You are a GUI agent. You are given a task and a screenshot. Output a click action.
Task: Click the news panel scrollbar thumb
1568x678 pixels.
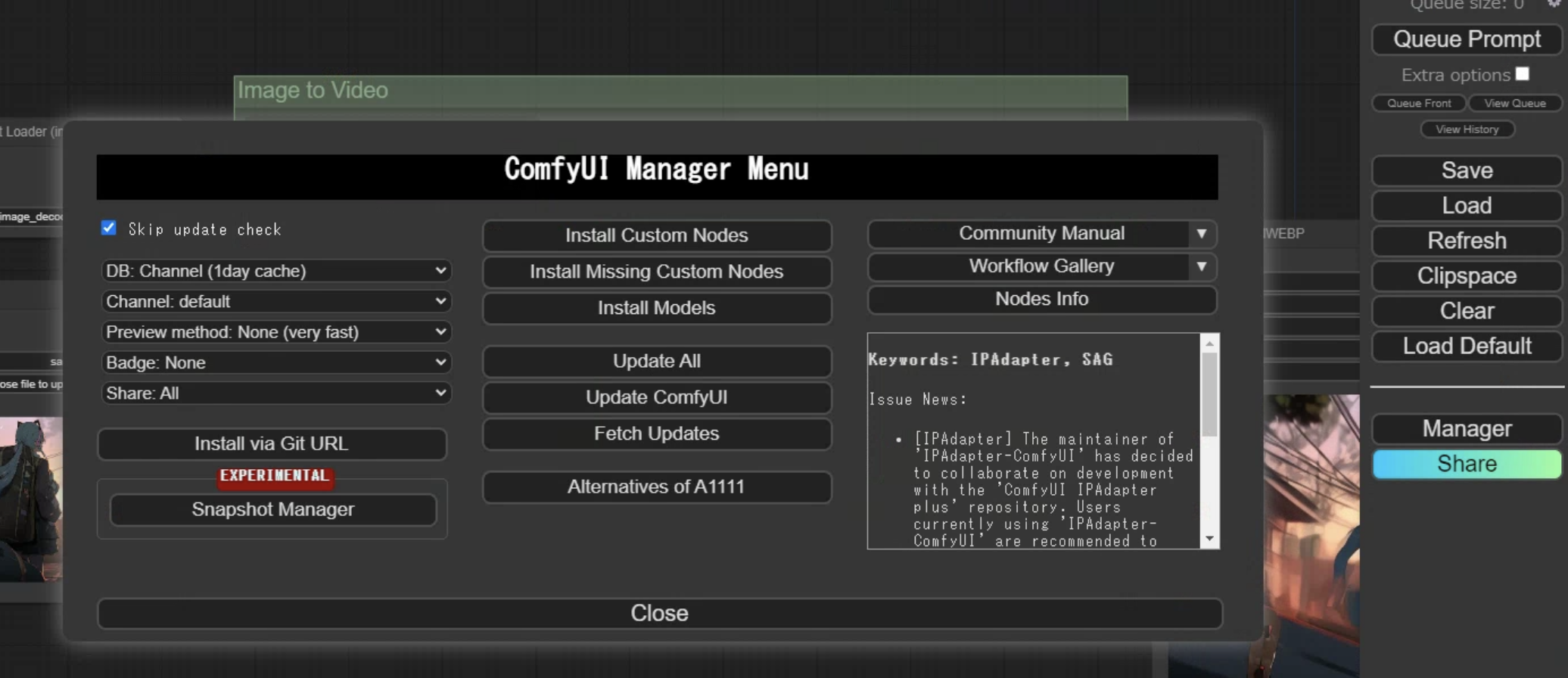pyautogui.click(x=1209, y=394)
